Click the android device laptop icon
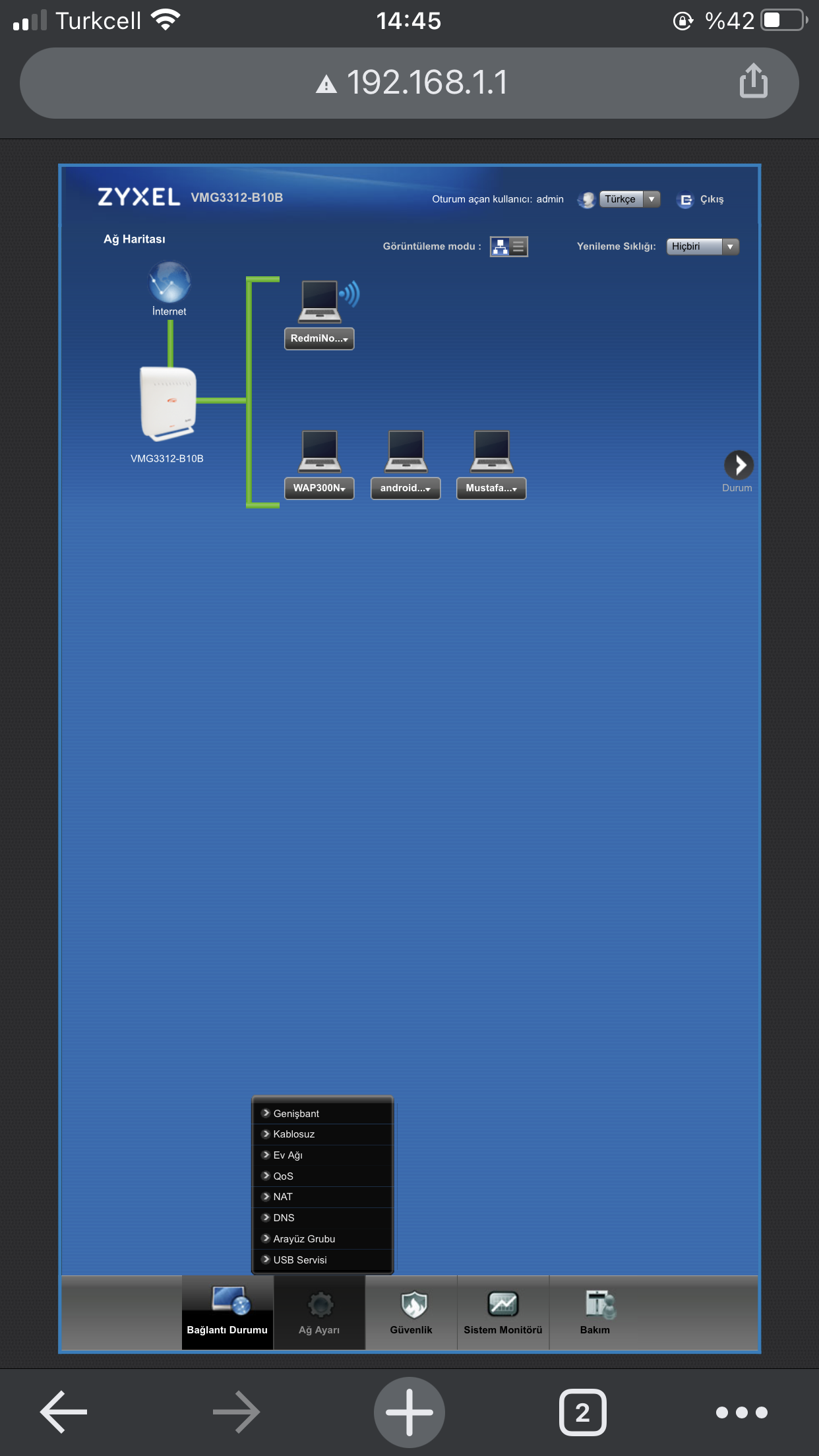This screenshot has height=1456, width=819. point(406,451)
